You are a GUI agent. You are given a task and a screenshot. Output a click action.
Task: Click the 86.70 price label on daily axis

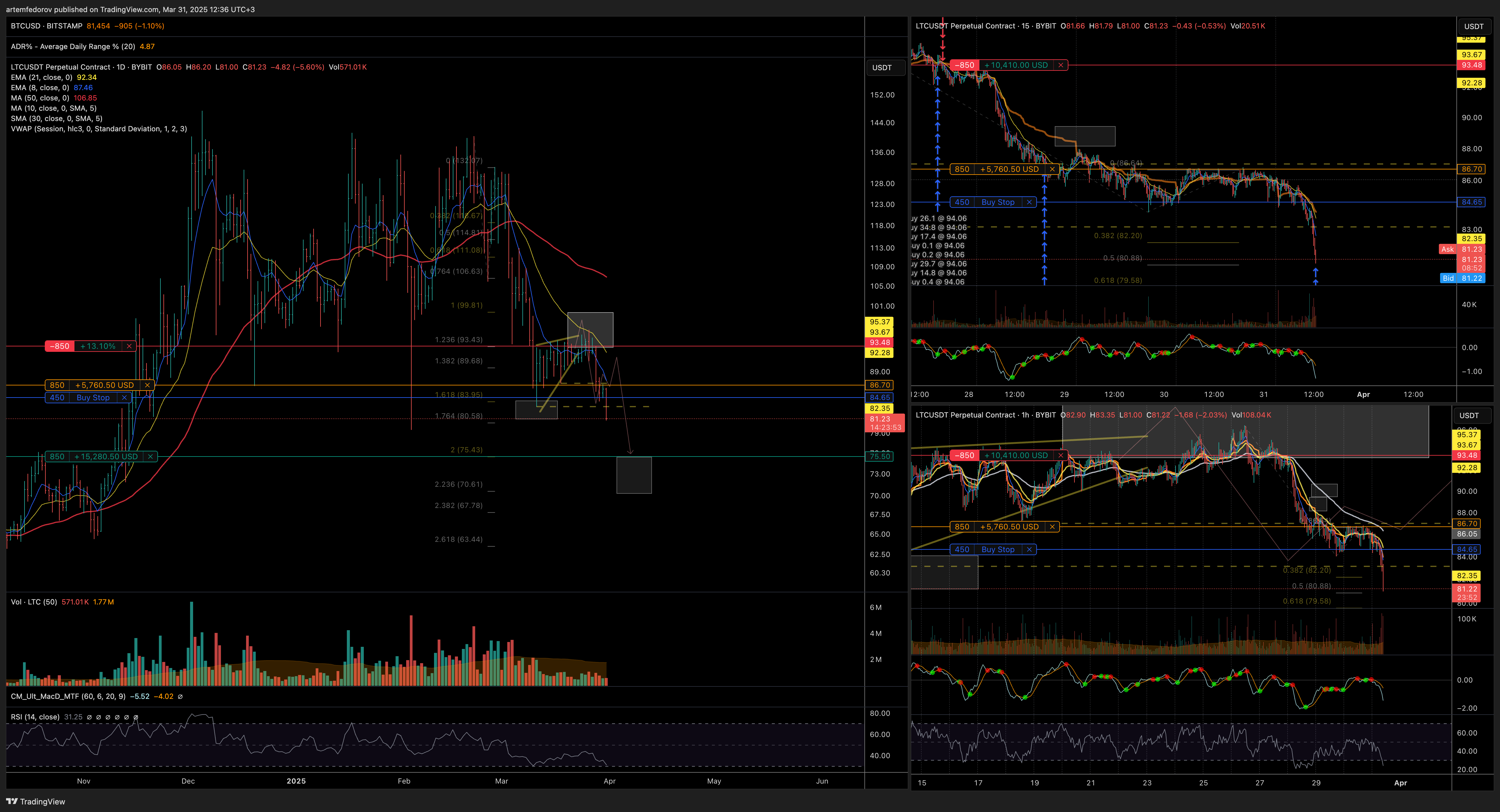click(880, 385)
